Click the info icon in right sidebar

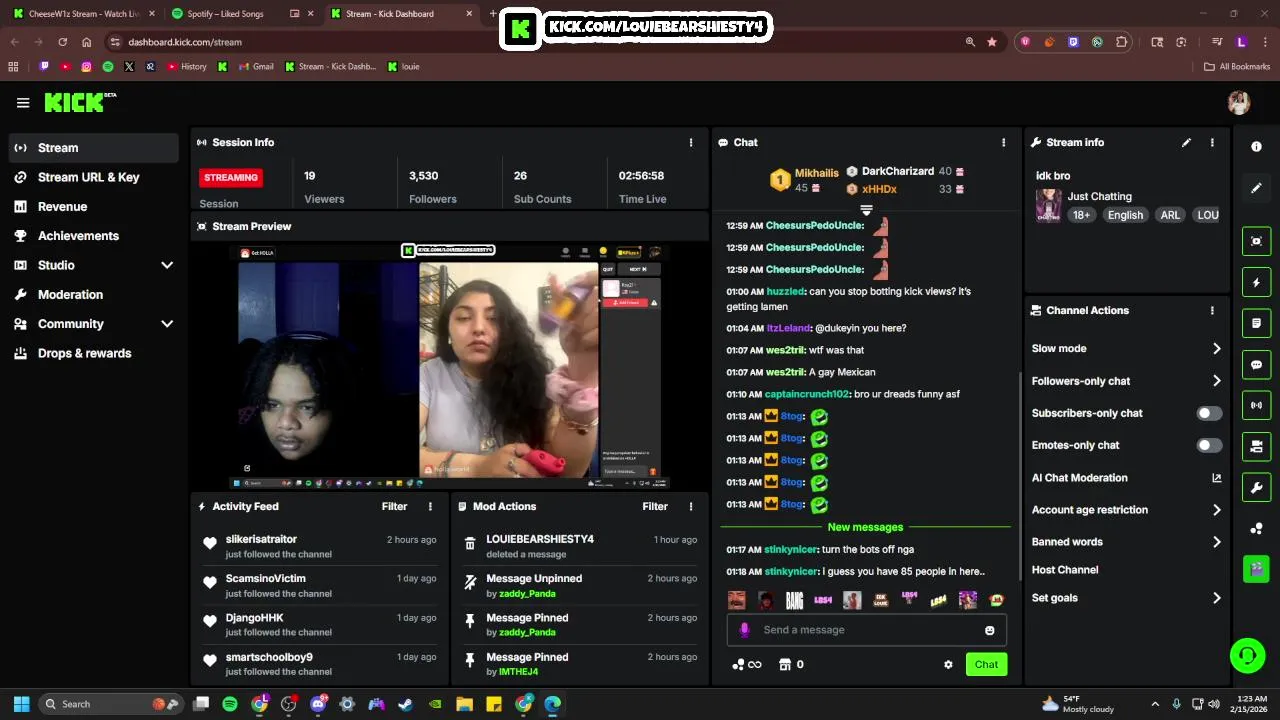pyautogui.click(x=1256, y=146)
